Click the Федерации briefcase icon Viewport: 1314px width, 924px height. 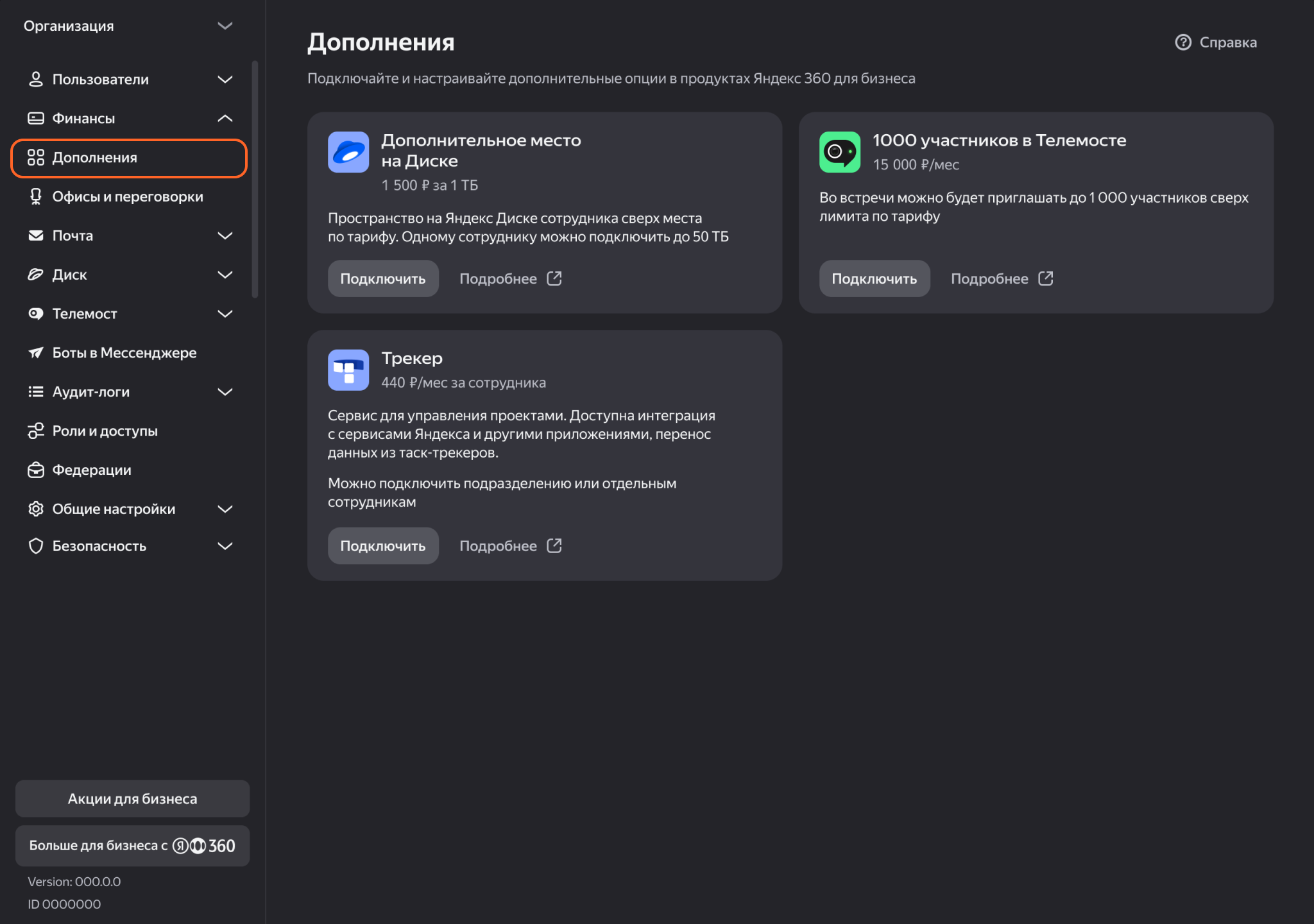click(36, 470)
